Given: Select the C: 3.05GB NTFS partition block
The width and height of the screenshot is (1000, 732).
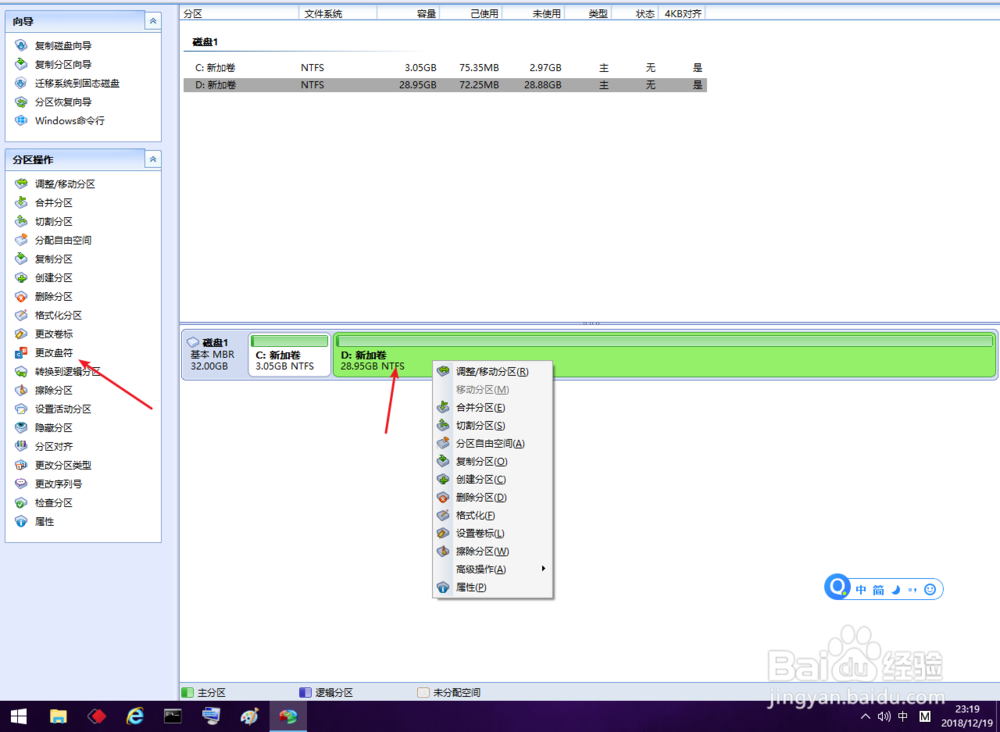Looking at the screenshot, I should point(290,355).
